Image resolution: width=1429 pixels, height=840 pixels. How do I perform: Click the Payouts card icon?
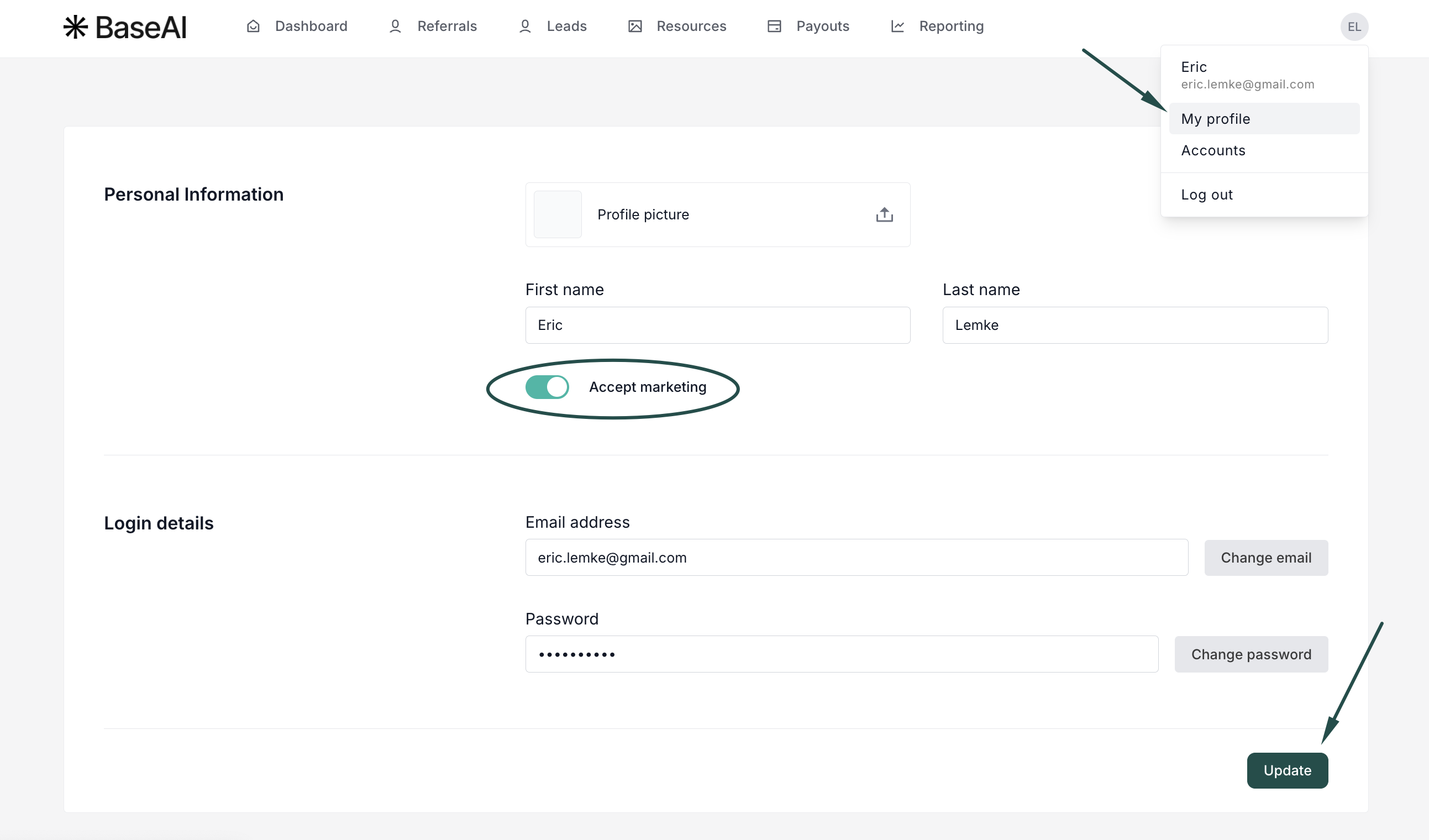click(774, 27)
